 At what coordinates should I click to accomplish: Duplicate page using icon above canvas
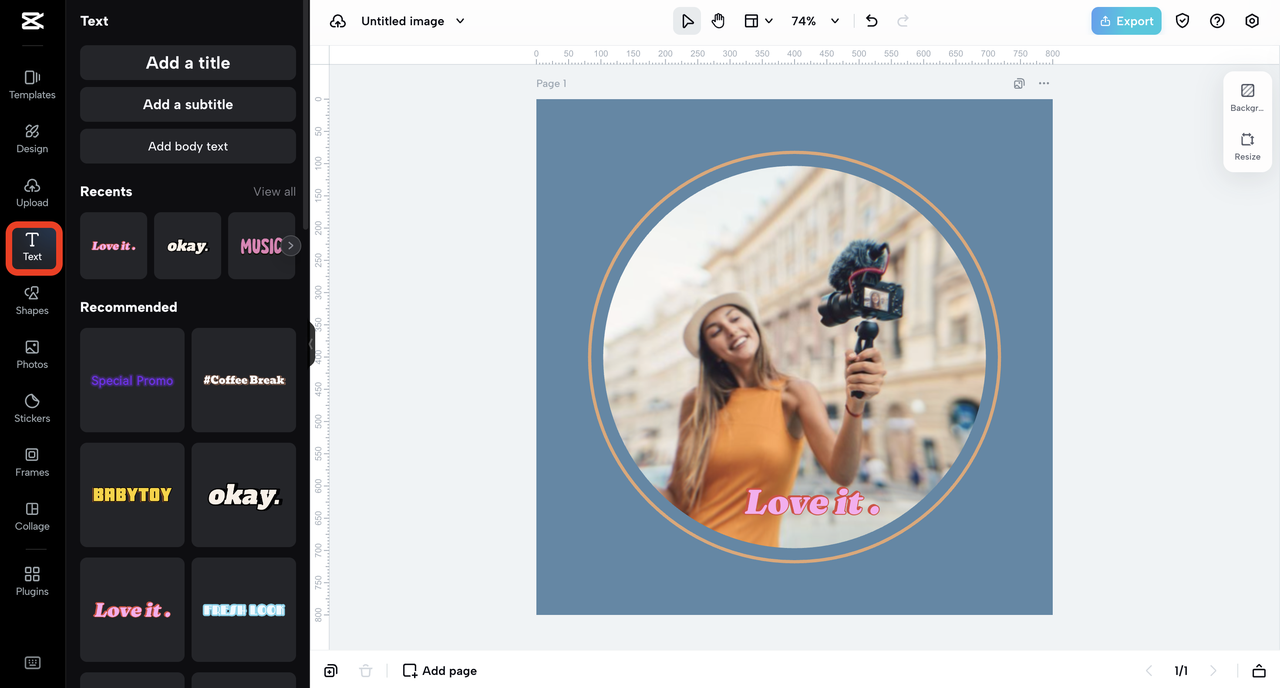1019,84
